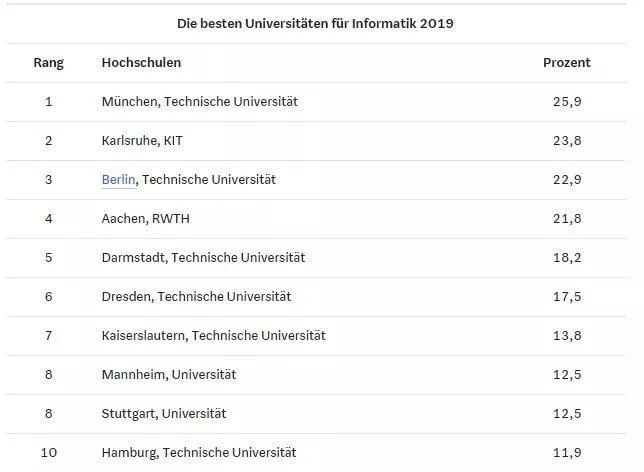Click rank number 10 cell
This screenshot has height=472, width=644.
pos(48,453)
